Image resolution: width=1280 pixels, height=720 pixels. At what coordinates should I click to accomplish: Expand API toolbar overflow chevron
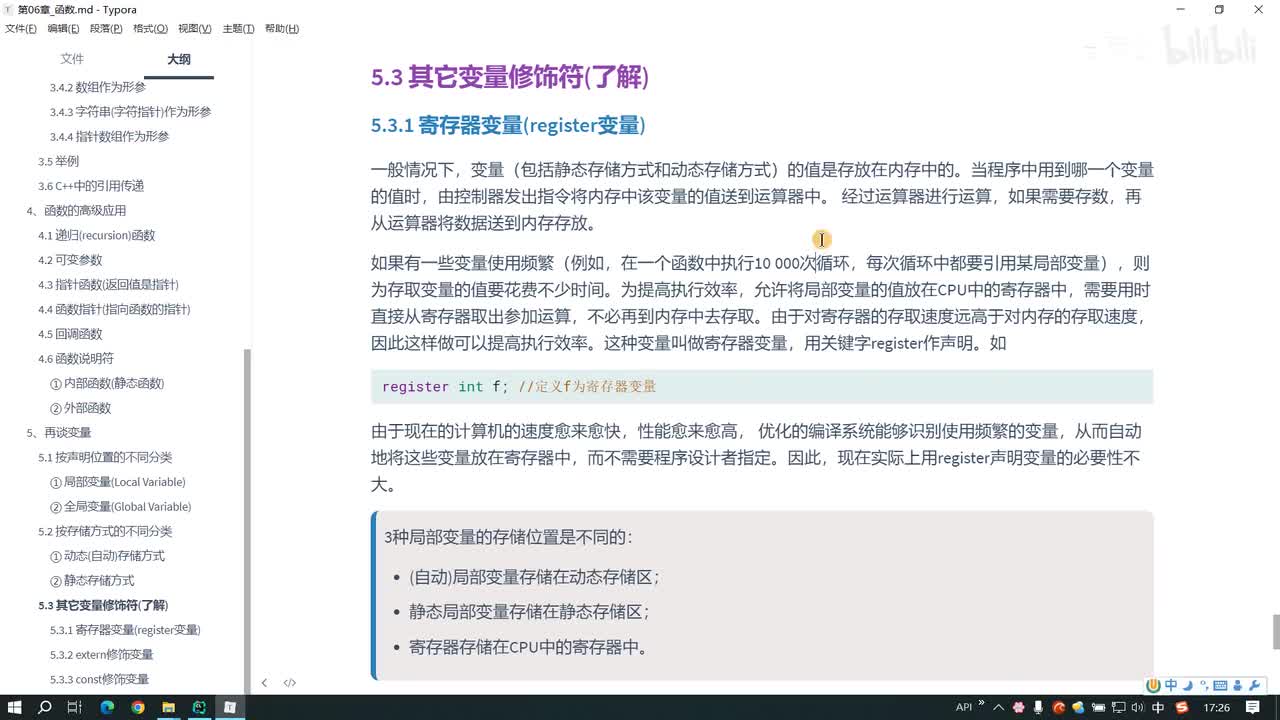[x=981, y=702]
